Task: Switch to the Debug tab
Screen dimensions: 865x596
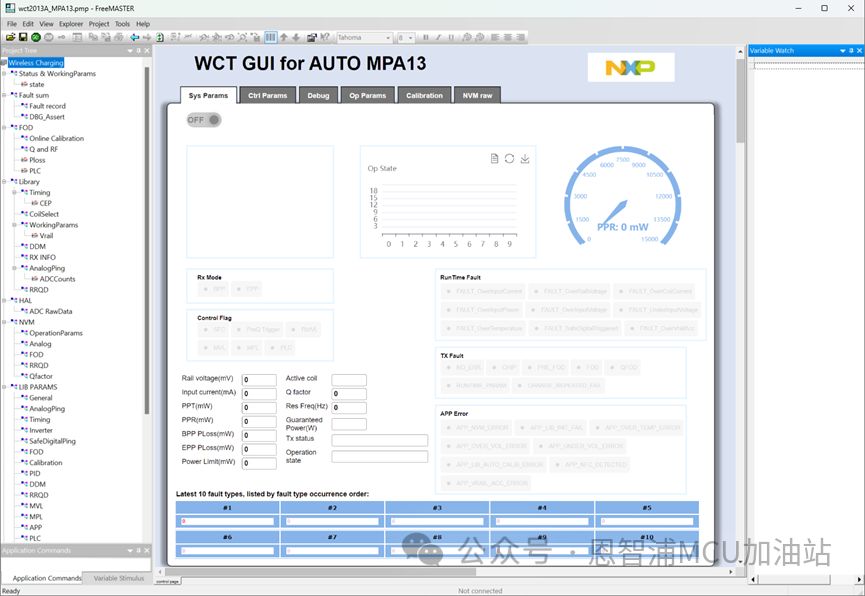Action: [x=318, y=95]
